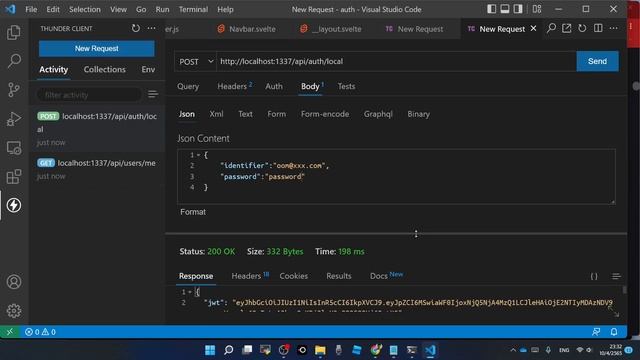Click the Format link below JSON editor

tap(193, 212)
